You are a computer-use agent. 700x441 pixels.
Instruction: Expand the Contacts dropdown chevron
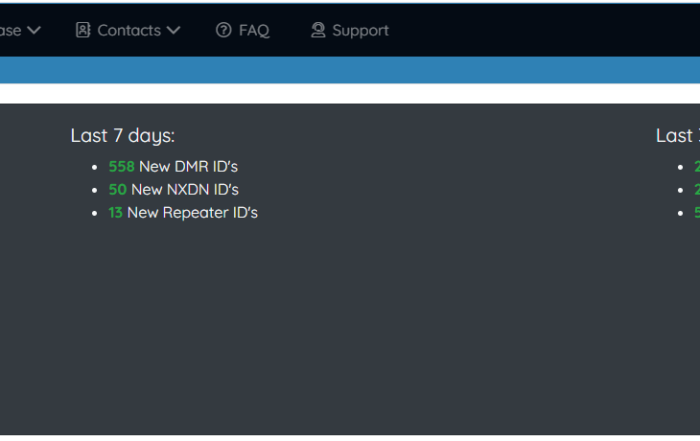pos(174,30)
